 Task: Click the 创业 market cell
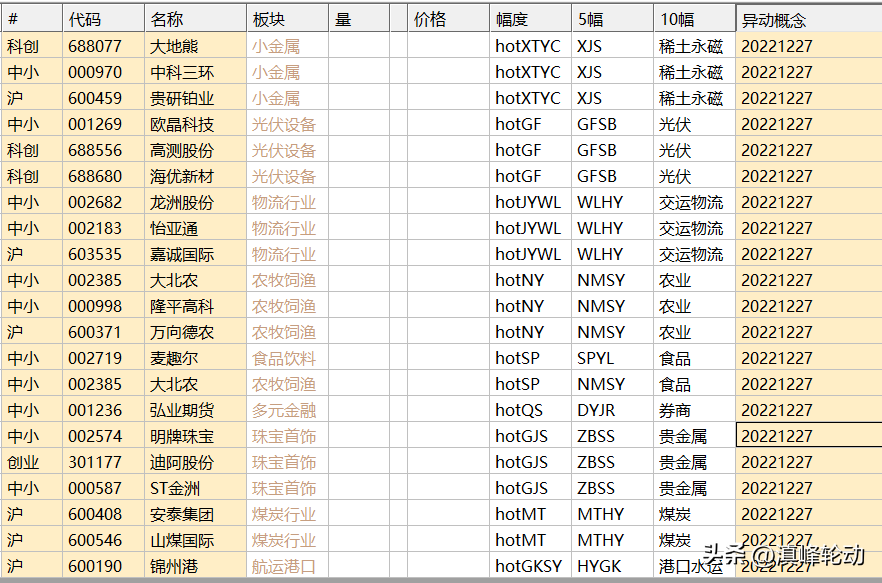(x=32, y=462)
